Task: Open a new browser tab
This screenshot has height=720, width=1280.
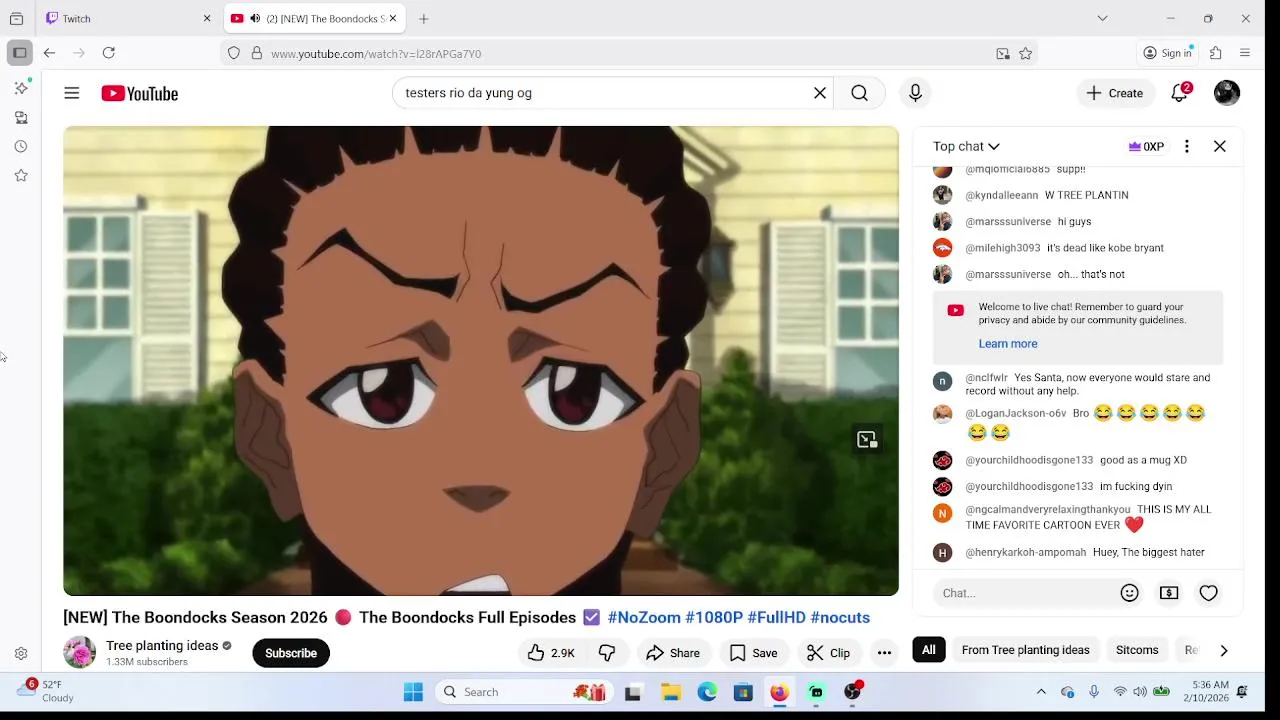Action: click(424, 18)
